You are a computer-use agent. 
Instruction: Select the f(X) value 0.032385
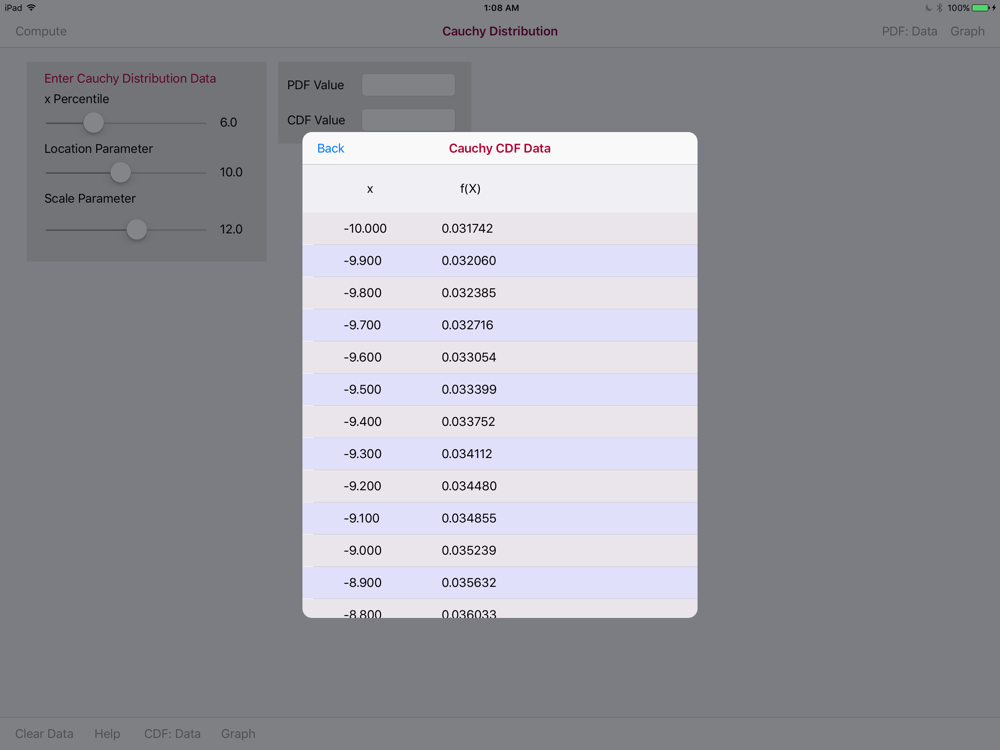coord(469,293)
